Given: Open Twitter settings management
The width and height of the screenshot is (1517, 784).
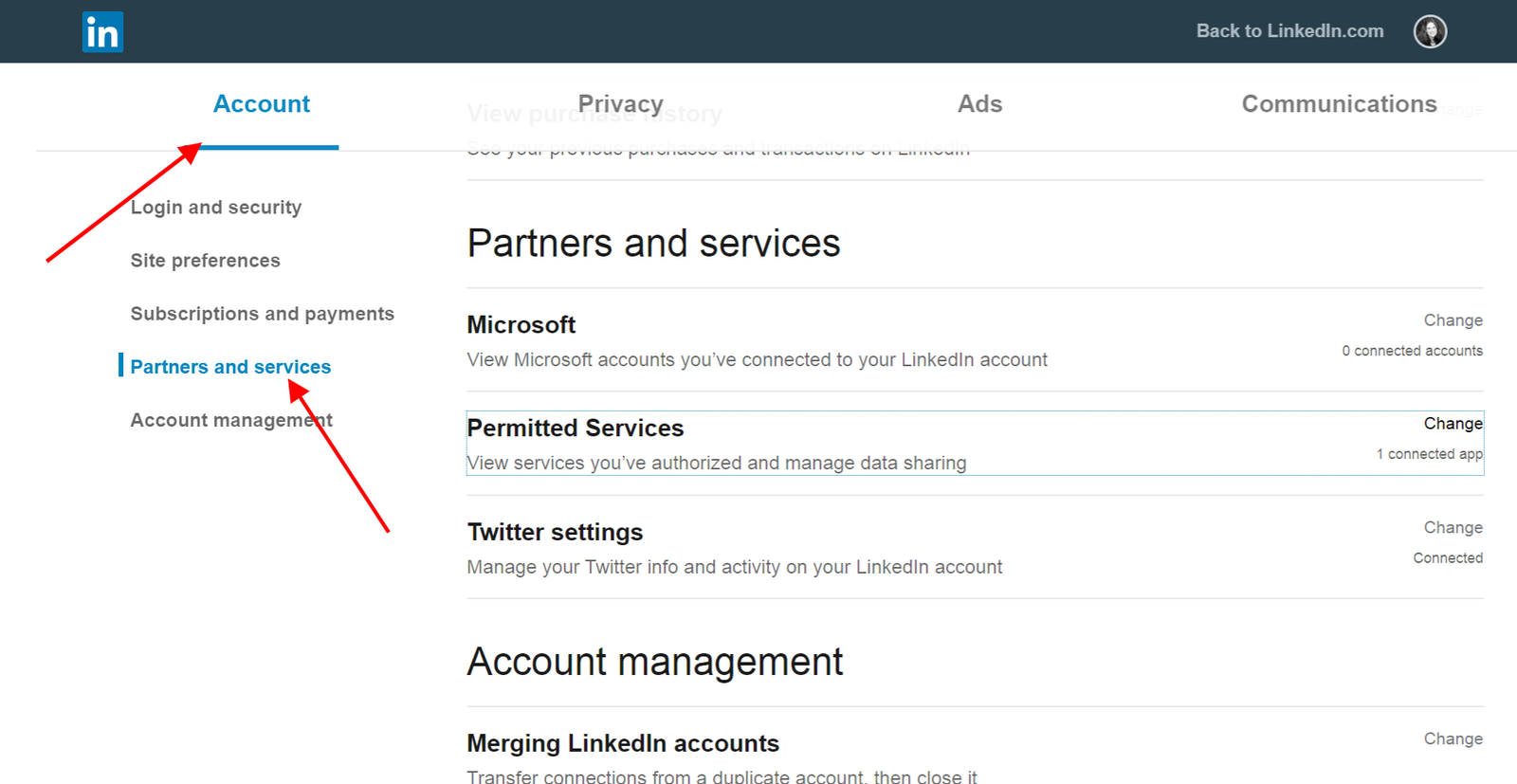Looking at the screenshot, I should point(555,532).
